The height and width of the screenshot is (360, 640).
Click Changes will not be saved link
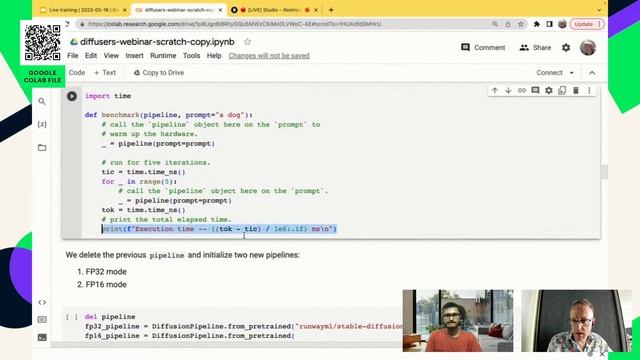(269, 56)
